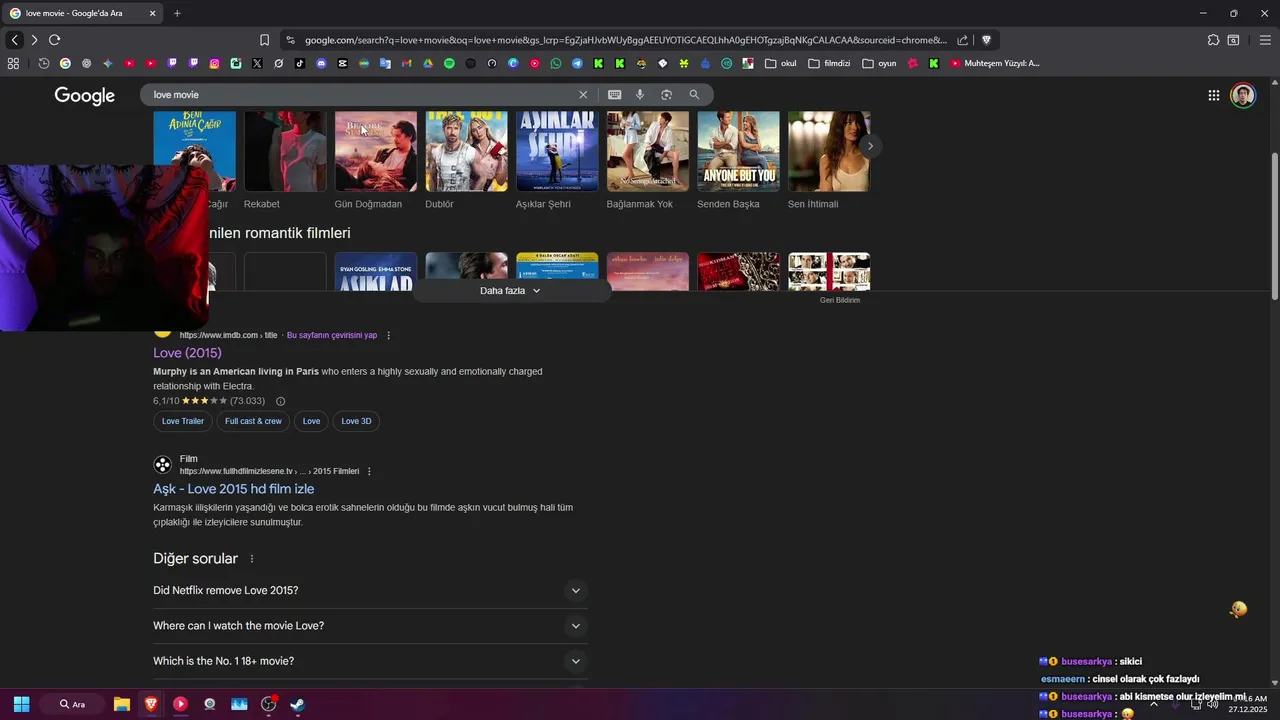
Task: Open more options for the IMDb result
Action: 389,336
